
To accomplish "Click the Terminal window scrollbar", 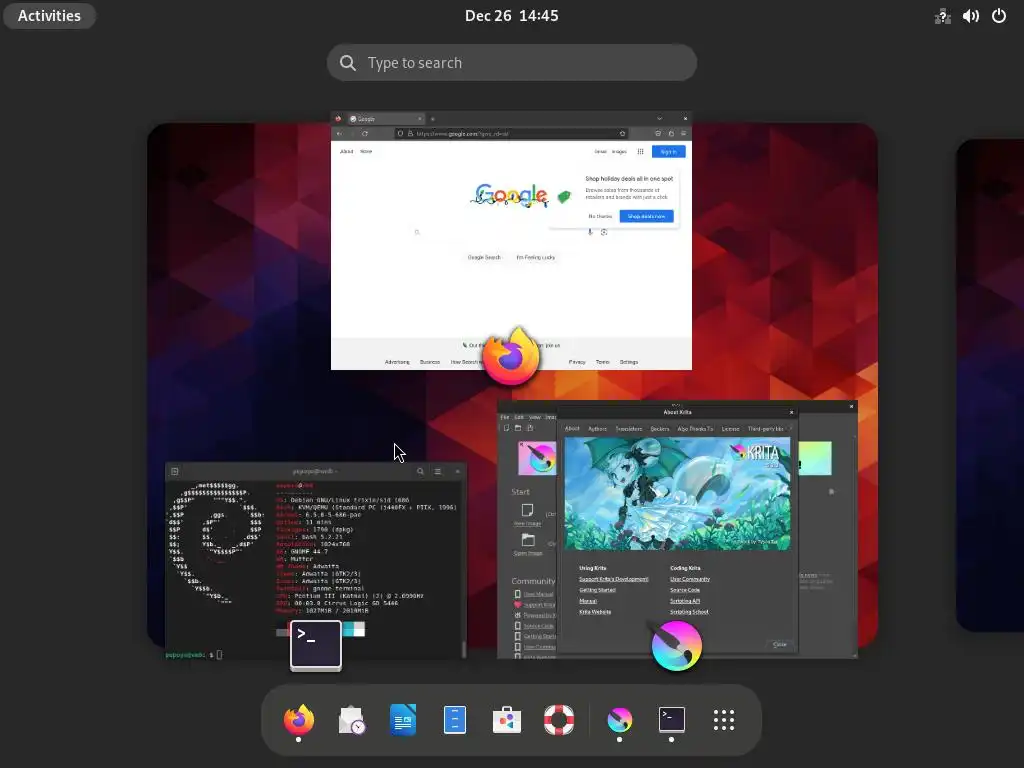I will click(464, 648).
